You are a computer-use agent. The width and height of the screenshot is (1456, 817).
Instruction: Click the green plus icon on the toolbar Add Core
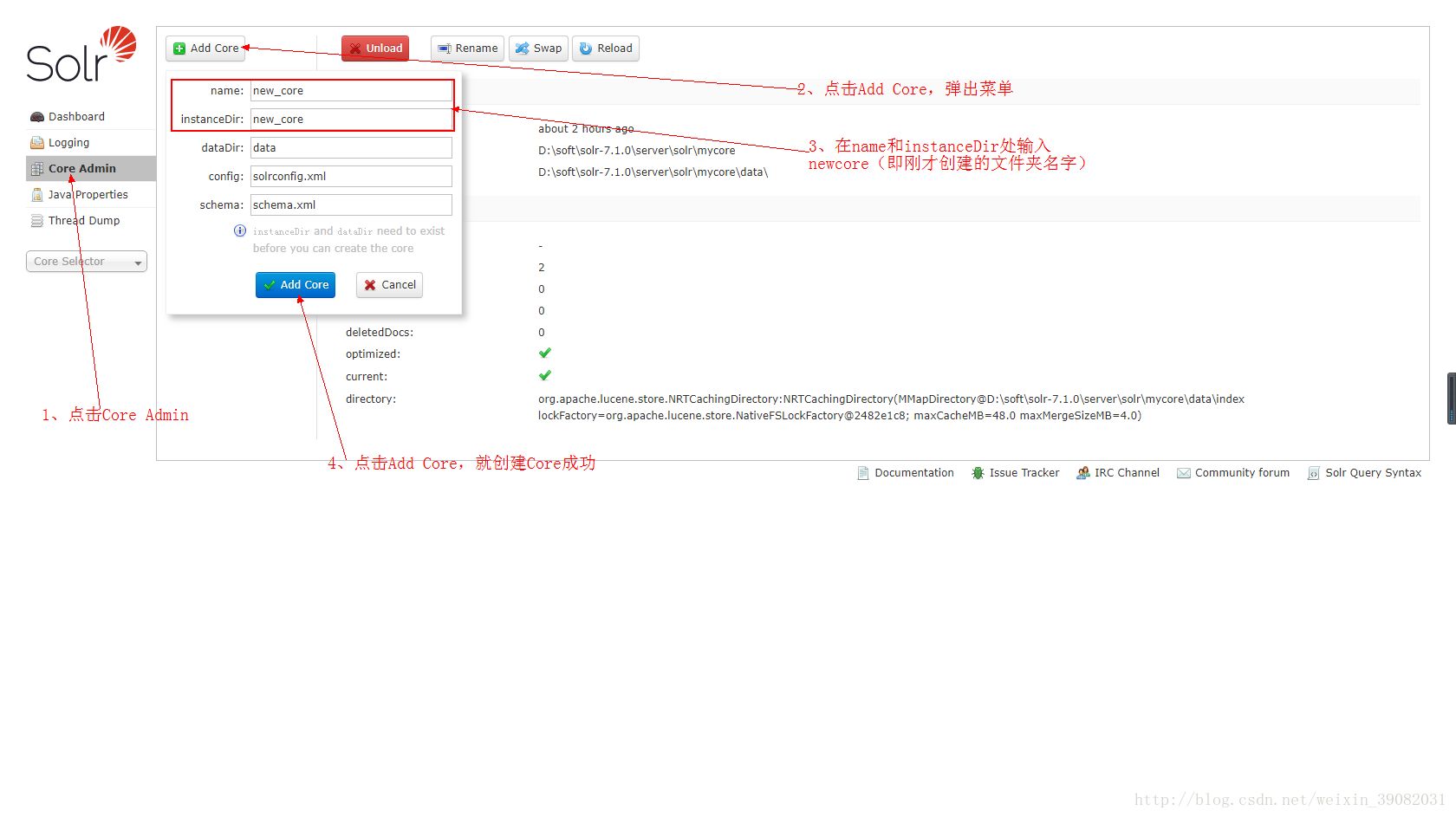(179, 49)
